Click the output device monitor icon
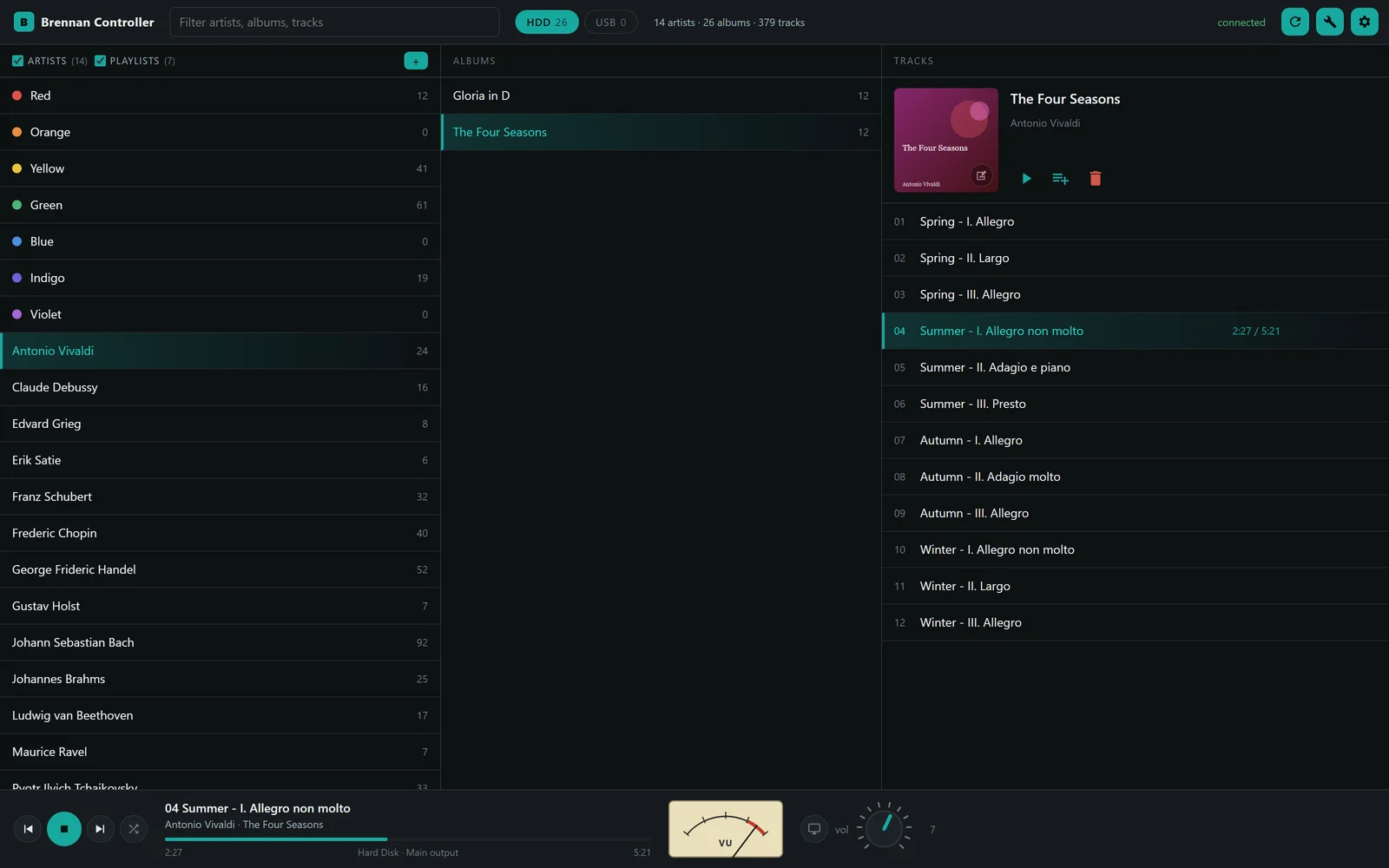 click(x=814, y=829)
